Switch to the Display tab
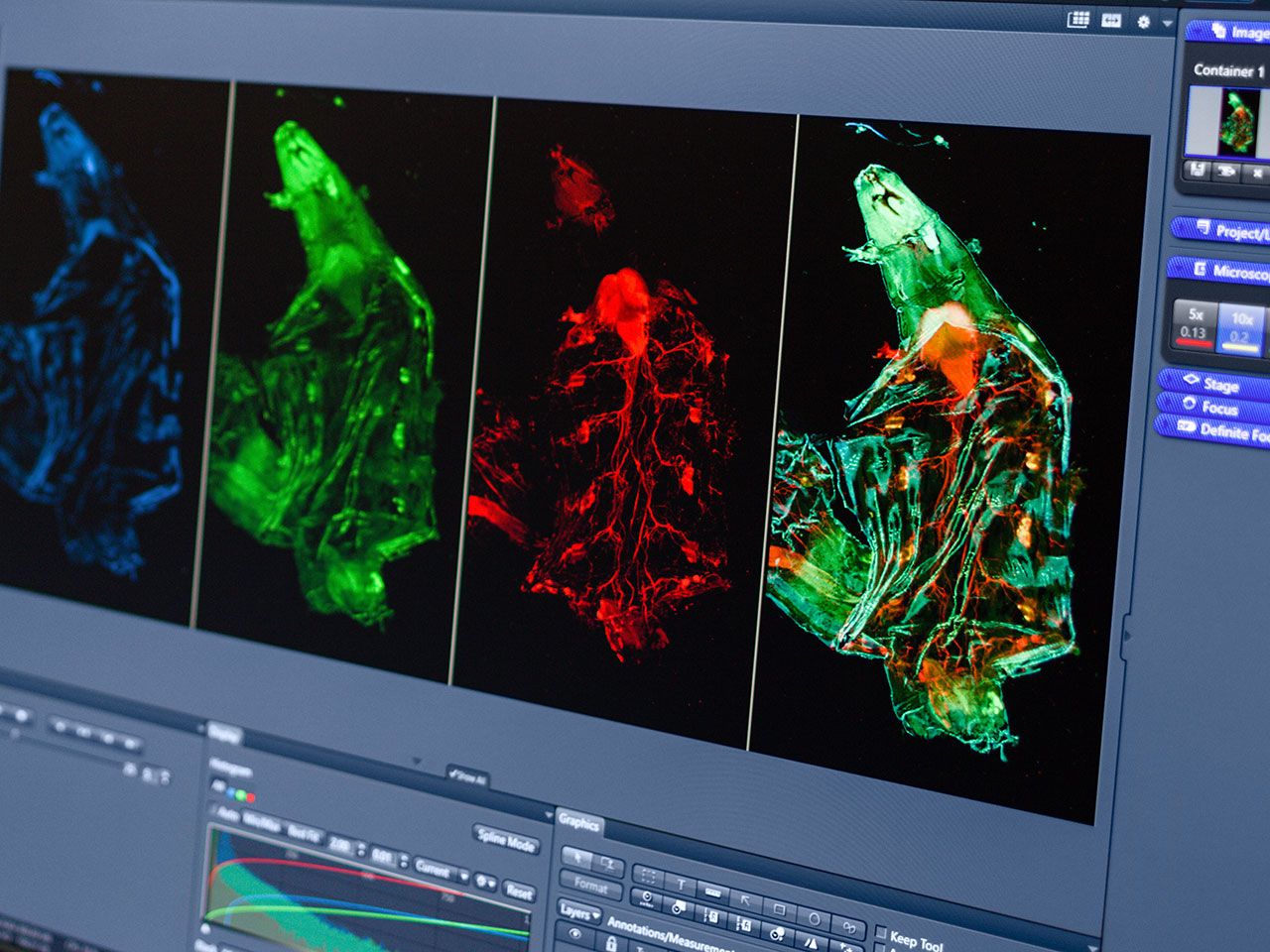This screenshot has height=952, width=1270. (224, 734)
